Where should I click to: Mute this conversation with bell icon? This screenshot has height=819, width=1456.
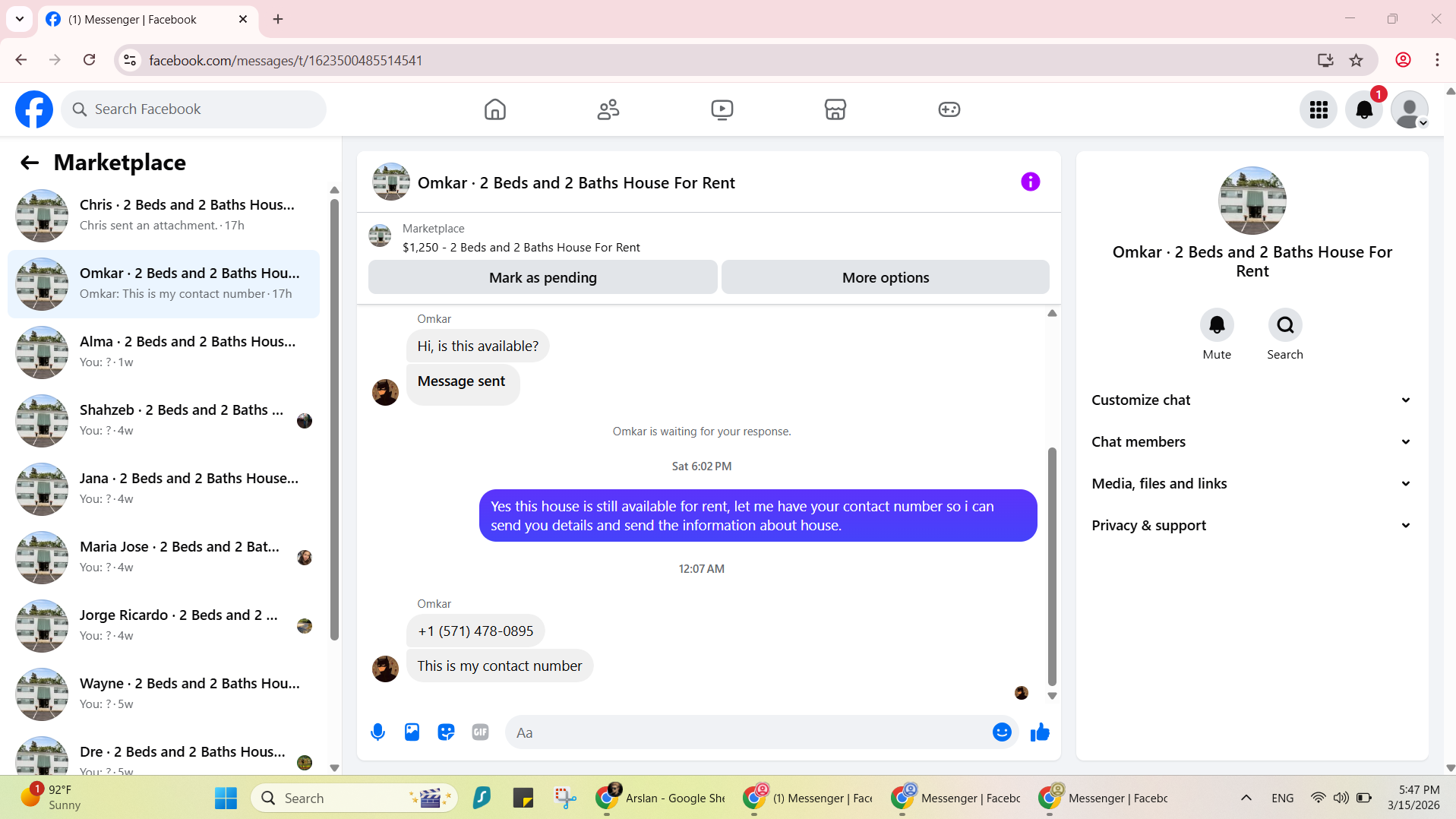[1217, 325]
